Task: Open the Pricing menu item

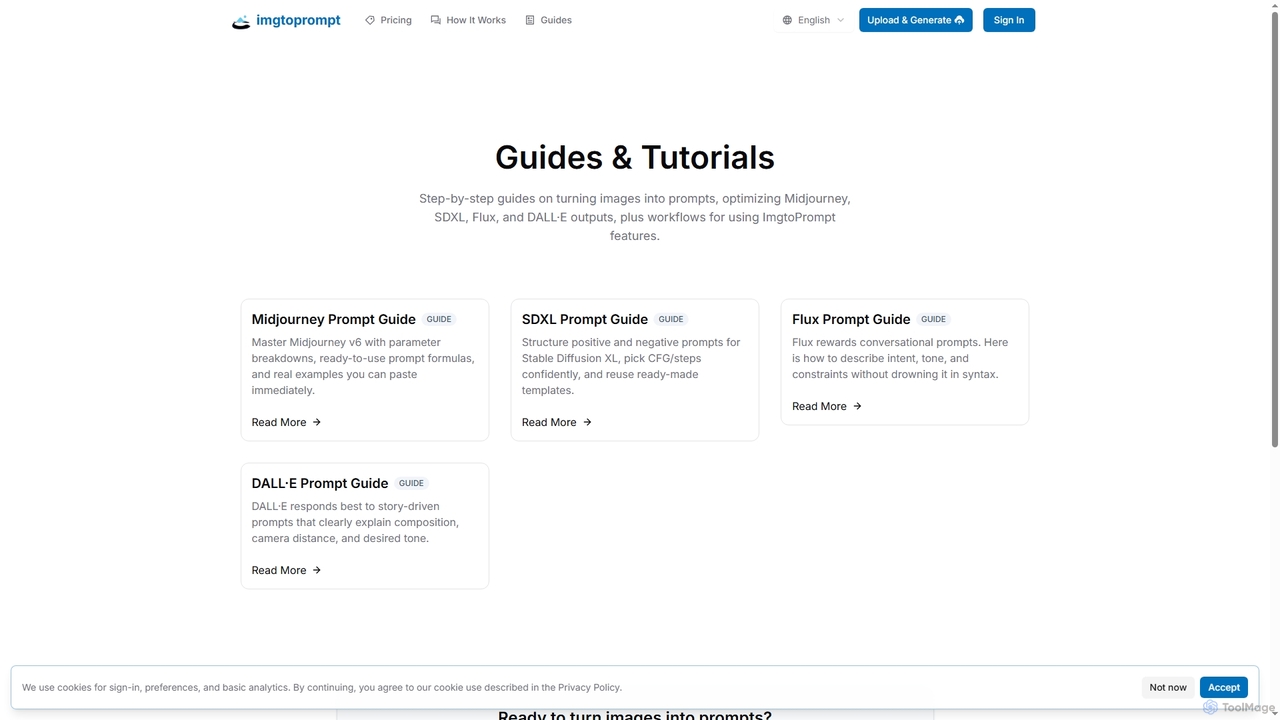Action: 388,20
